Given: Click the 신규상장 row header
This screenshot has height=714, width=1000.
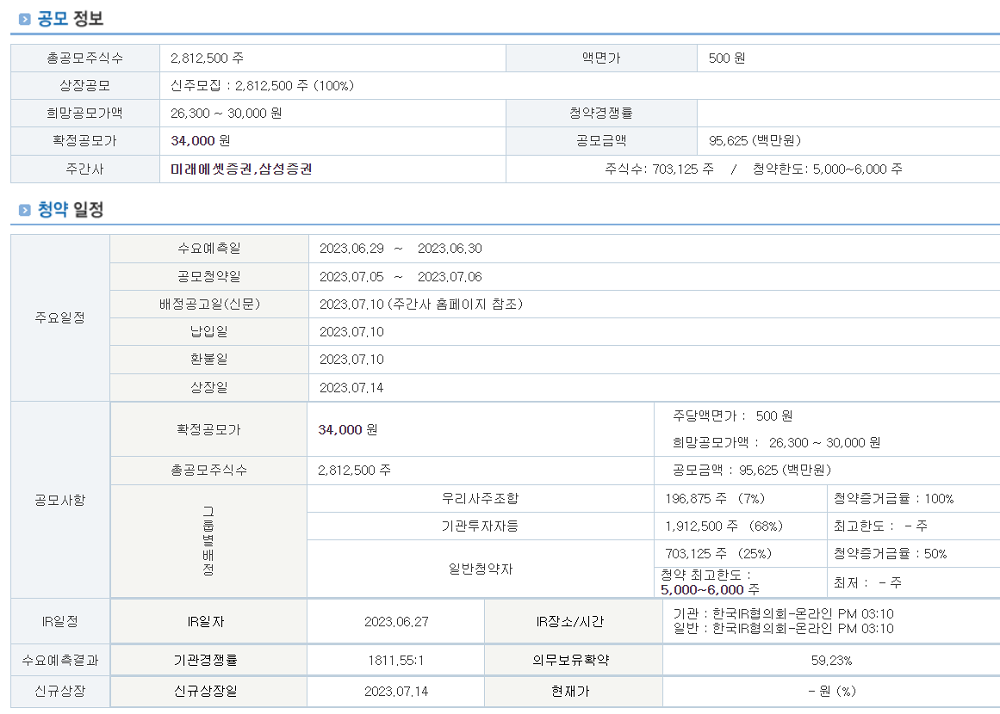Looking at the screenshot, I should (x=60, y=691).
